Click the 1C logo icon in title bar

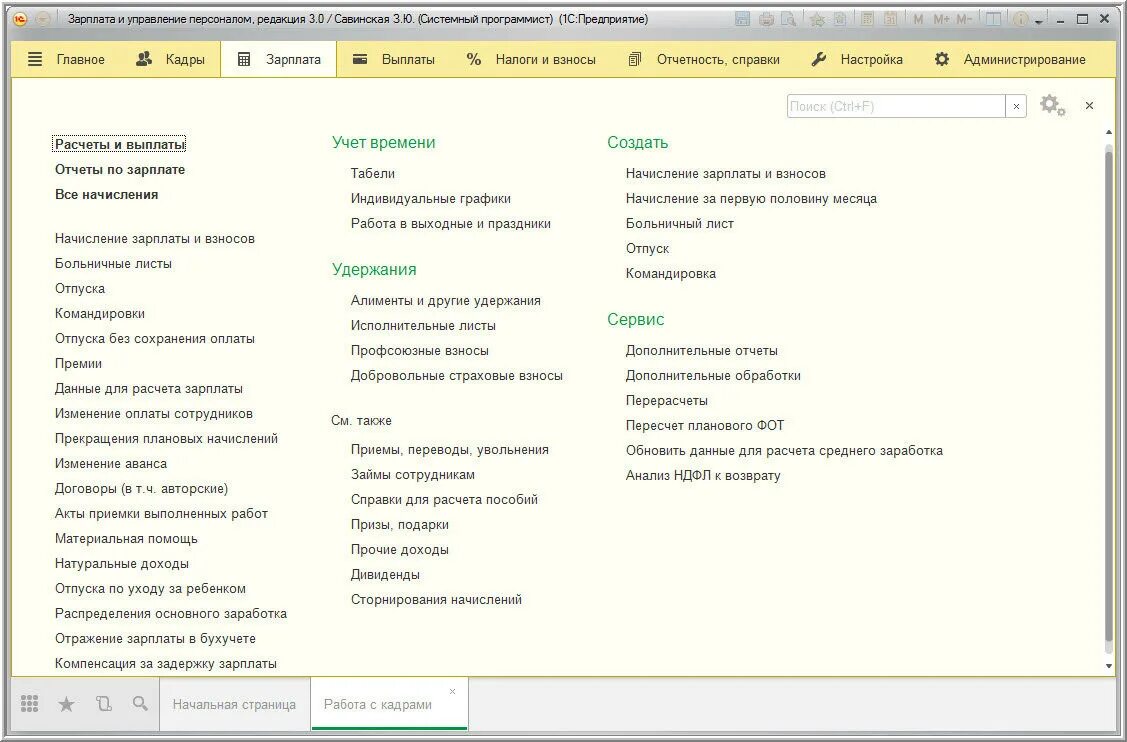(21, 19)
